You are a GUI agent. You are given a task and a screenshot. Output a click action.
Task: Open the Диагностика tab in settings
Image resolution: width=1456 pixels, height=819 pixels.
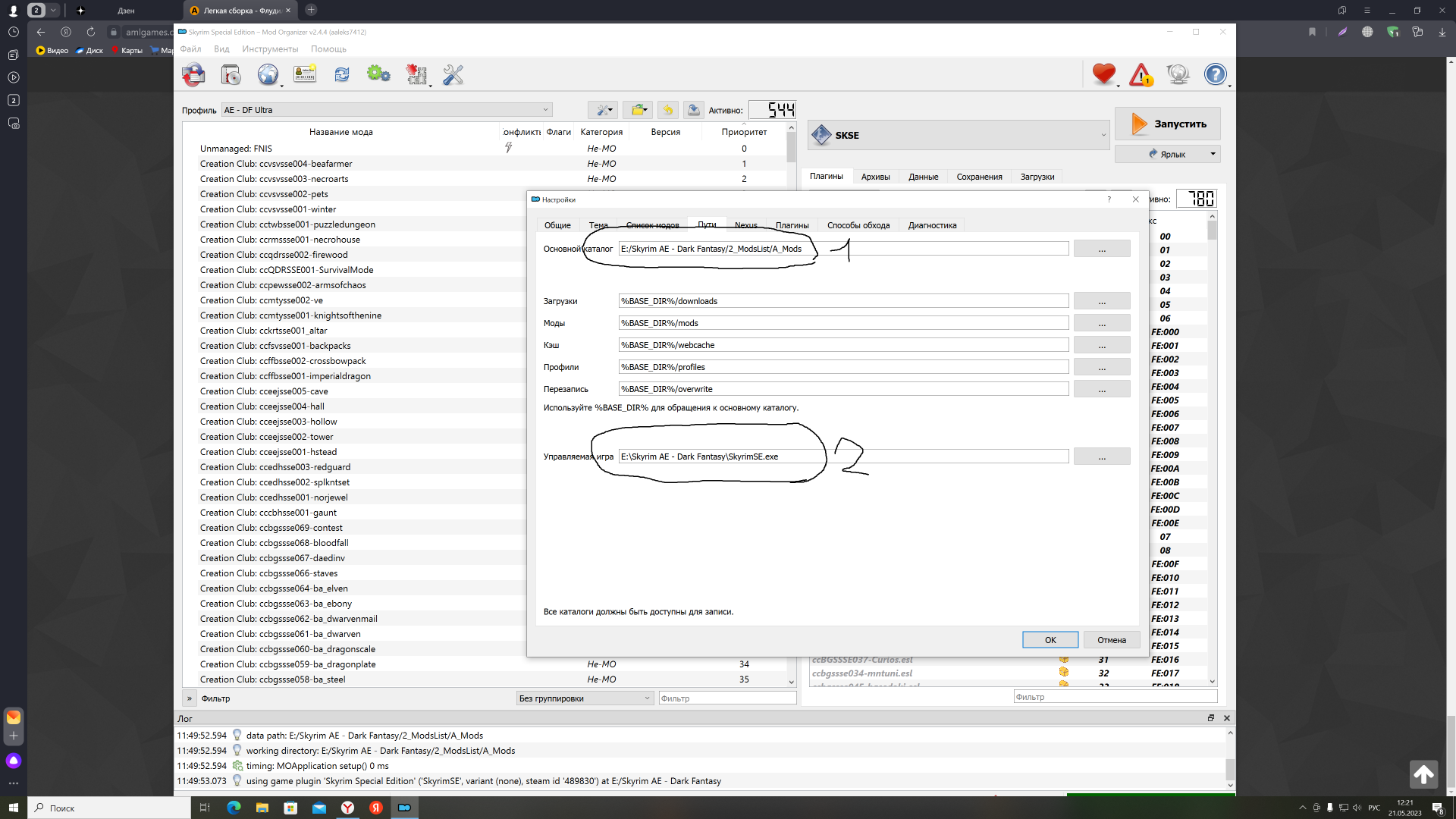(932, 225)
